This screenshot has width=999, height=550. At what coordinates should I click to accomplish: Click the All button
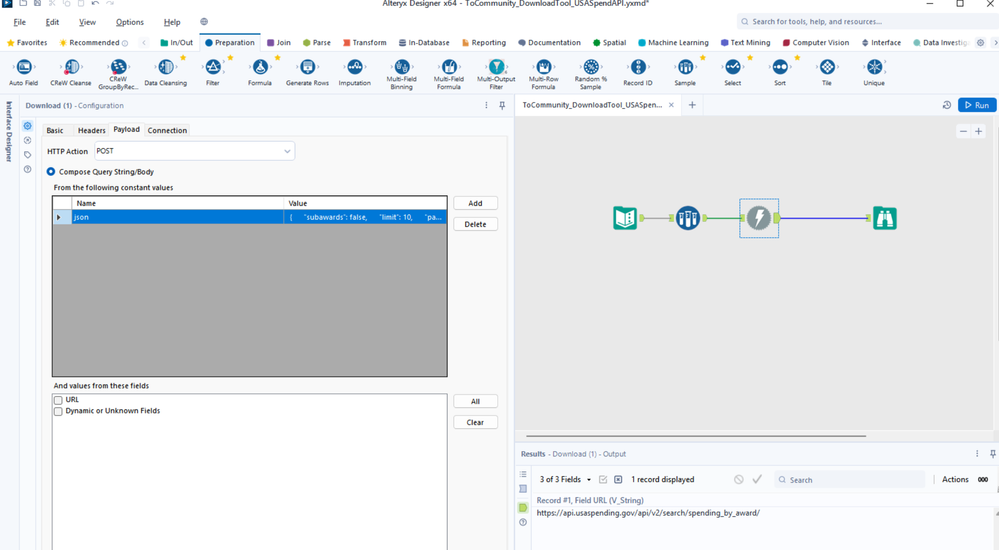[x=475, y=402]
